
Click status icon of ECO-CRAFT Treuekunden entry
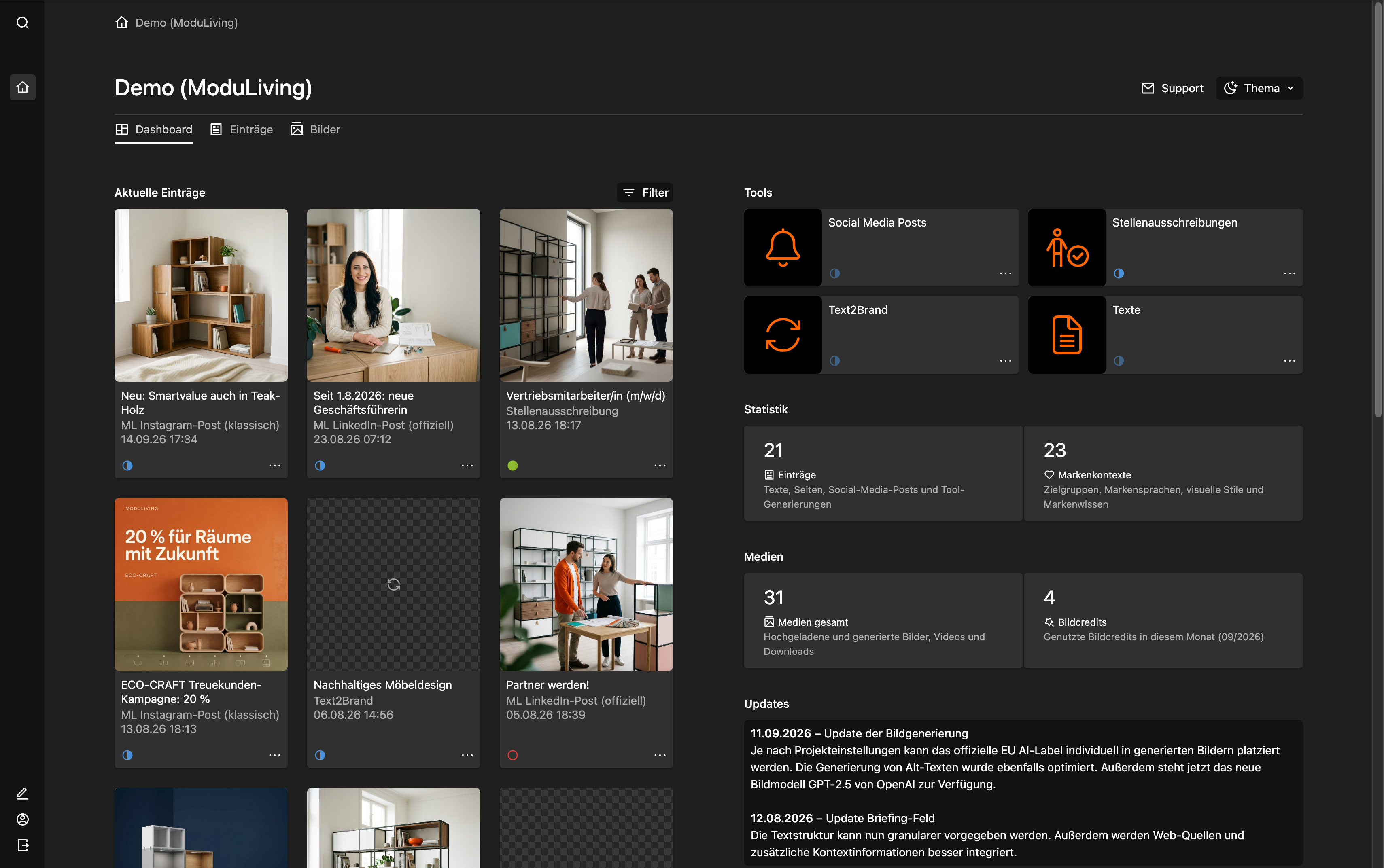pos(127,755)
